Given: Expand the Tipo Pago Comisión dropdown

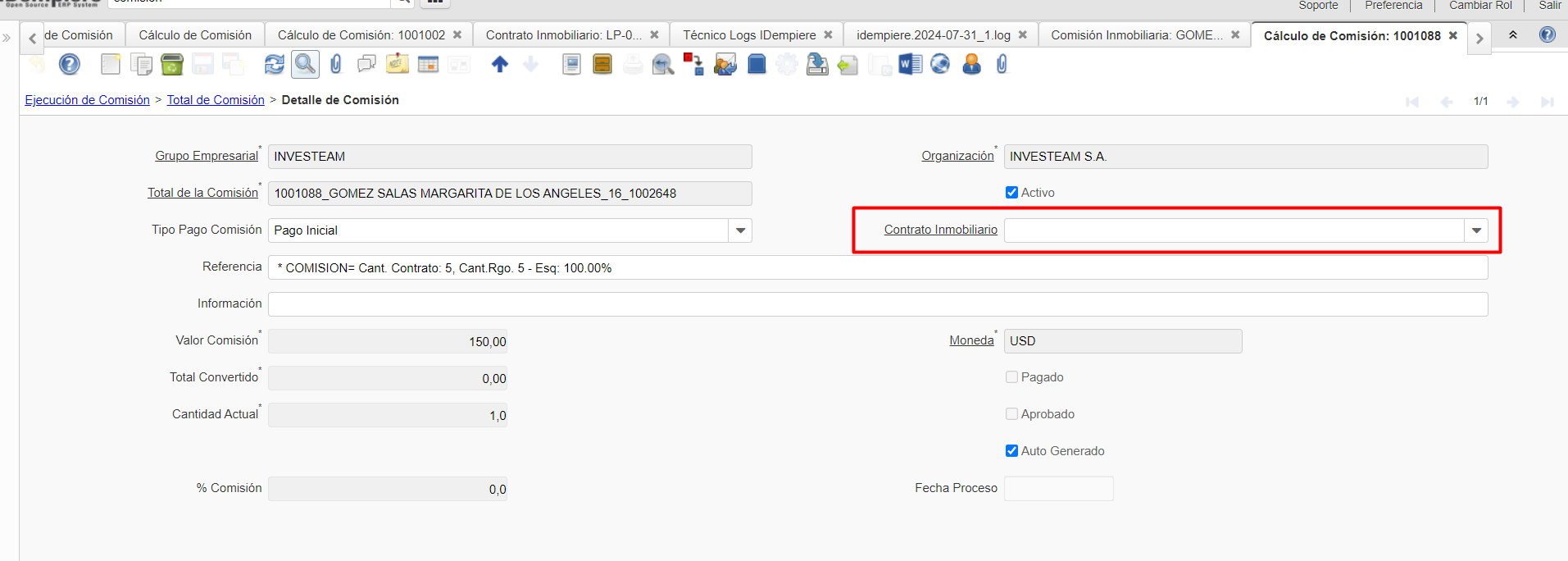Looking at the screenshot, I should click(740, 230).
